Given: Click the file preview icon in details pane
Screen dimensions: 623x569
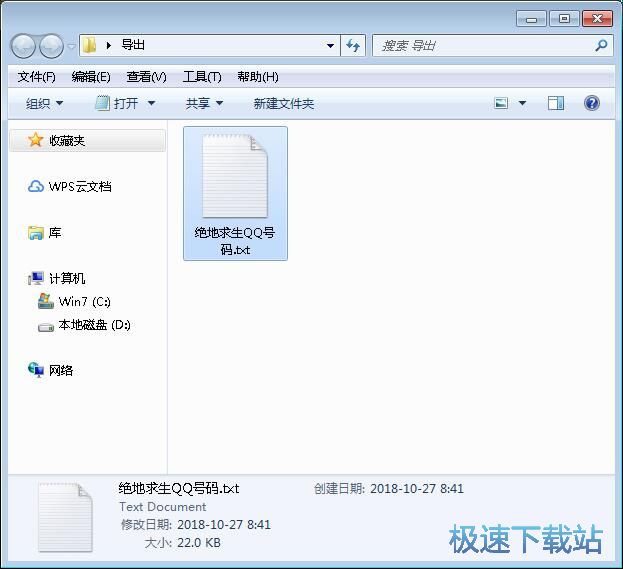Looking at the screenshot, I should [66, 518].
